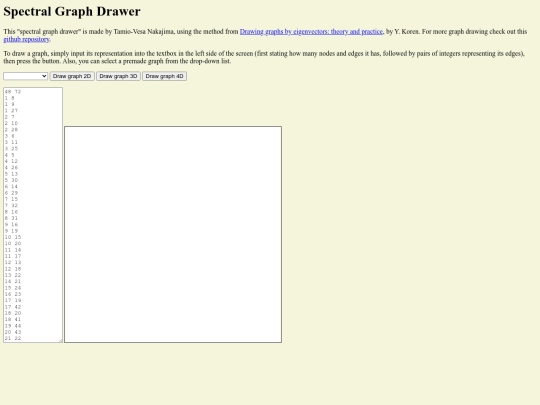The height and width of the screenshot is (405, 540).
Task: Click the '21 22' edge line
Action: [x=13, y=339]
